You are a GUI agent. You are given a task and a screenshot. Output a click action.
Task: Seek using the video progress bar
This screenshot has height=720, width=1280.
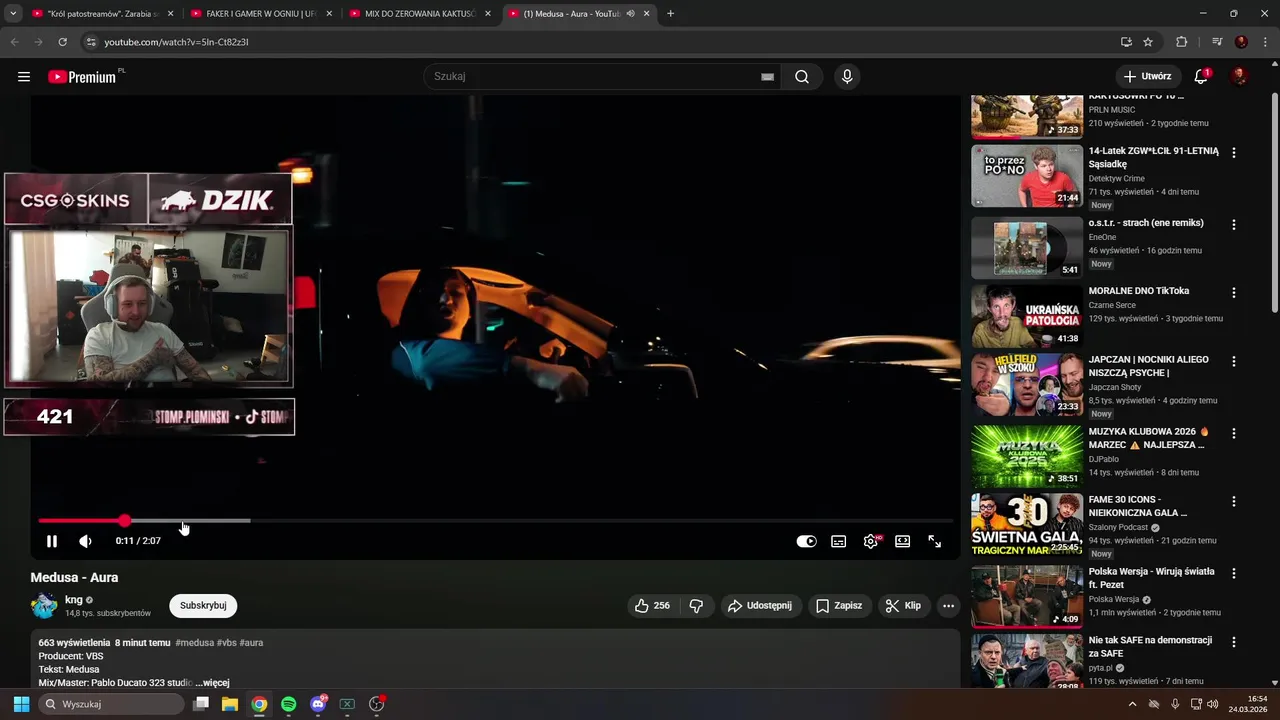click(x=496, y=521)
